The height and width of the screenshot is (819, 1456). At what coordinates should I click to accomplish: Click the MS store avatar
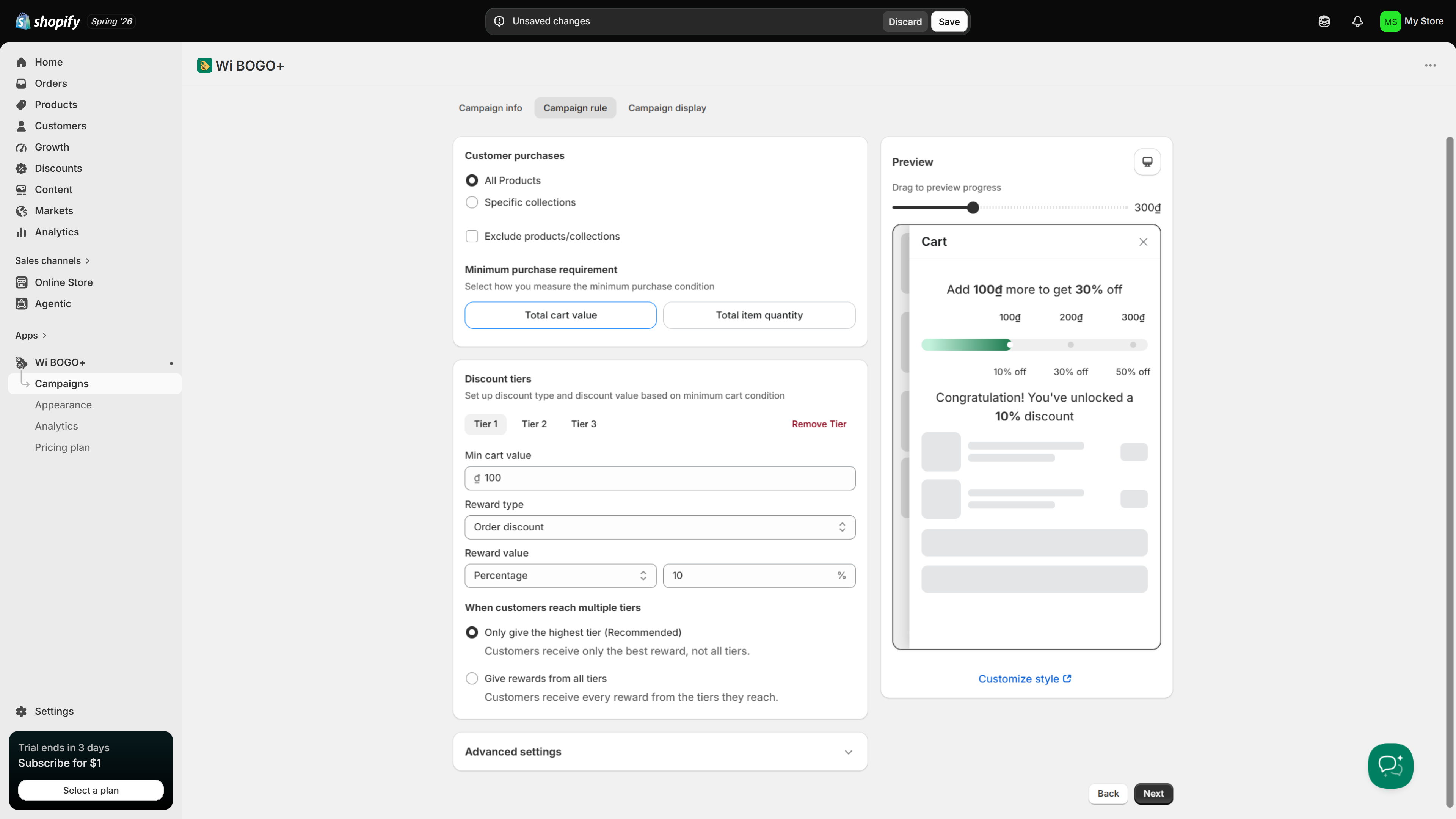pos(1390,22)
